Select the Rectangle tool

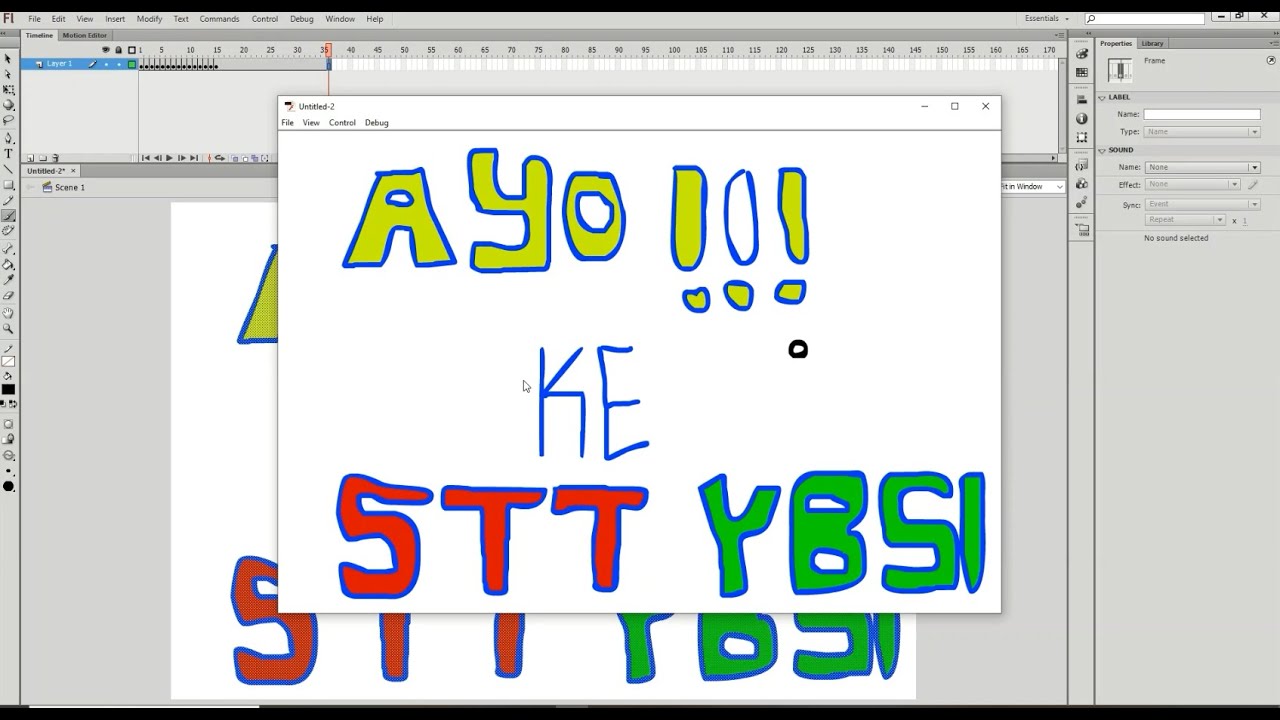click(x=8, y=185)
